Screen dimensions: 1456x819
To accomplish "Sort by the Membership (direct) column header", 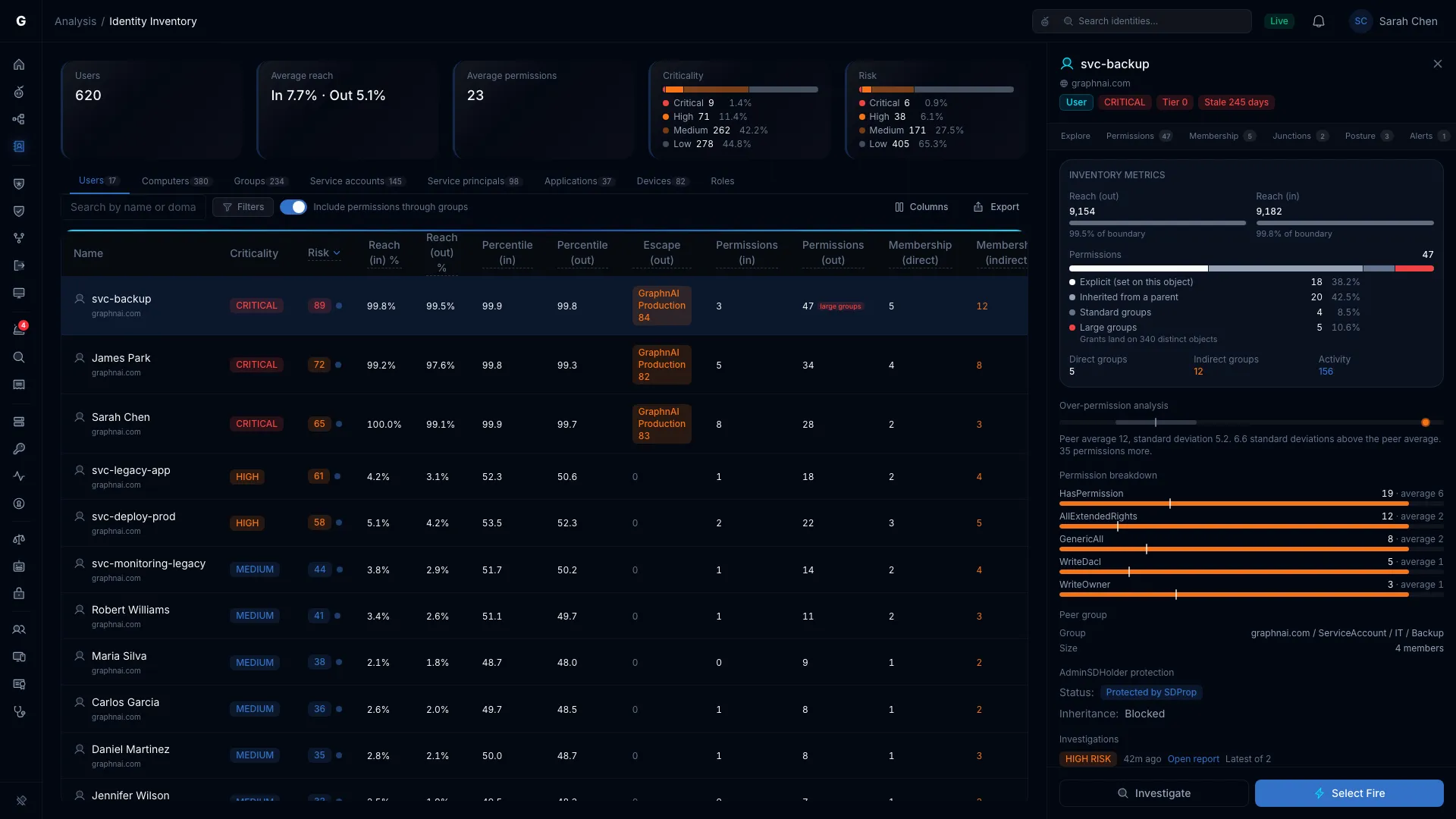I will pos(920,253).
